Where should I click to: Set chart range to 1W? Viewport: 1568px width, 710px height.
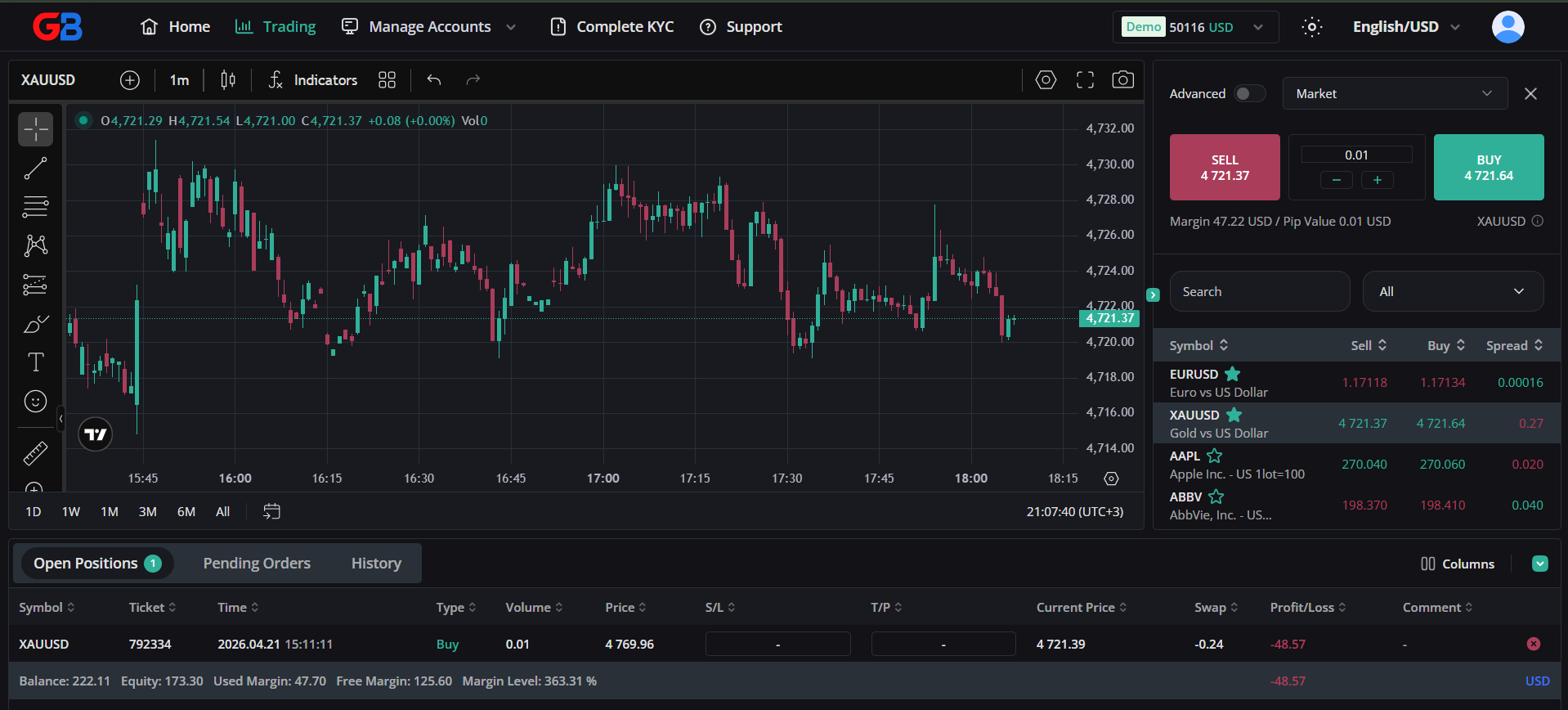point(71,512)
